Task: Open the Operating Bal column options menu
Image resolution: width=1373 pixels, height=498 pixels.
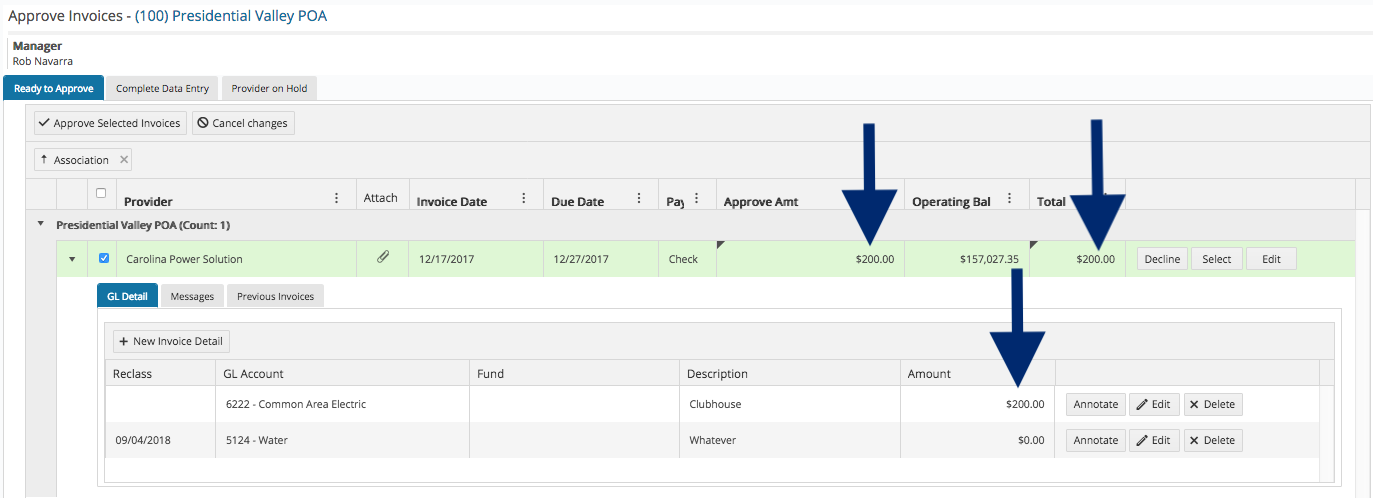Action: pos(1010,199)
